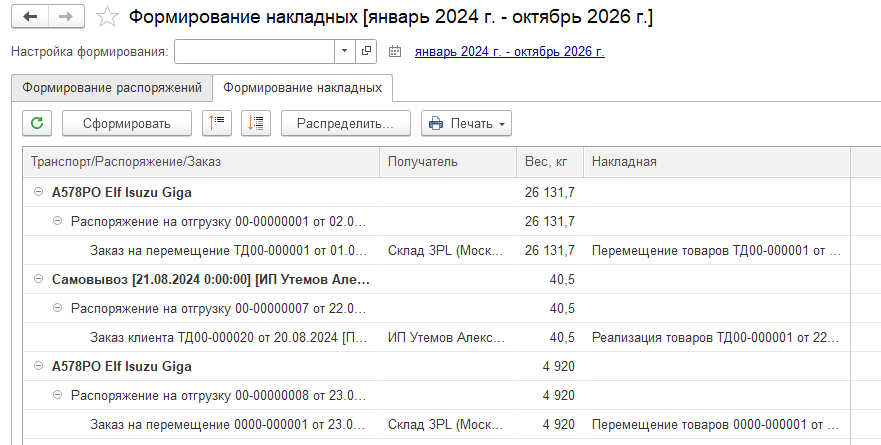
Task: Collapse the first A578PO Elf Isuzu Giga group
Action: pyautogui.click(x=38, y=193)
